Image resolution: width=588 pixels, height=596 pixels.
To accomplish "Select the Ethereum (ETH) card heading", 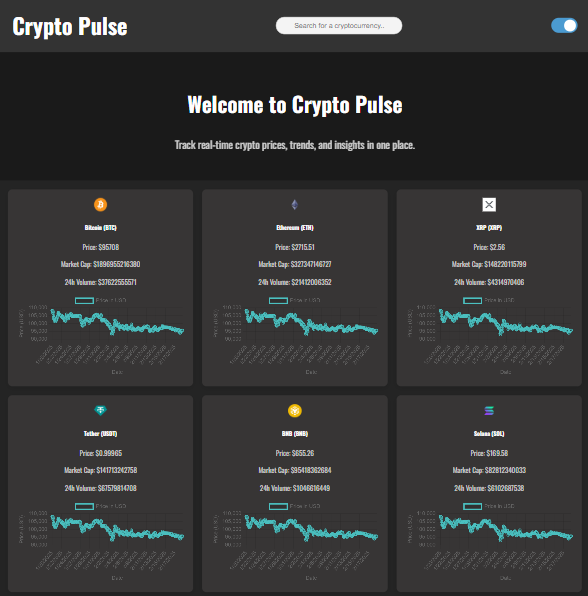I will click(x=295, y=228).
